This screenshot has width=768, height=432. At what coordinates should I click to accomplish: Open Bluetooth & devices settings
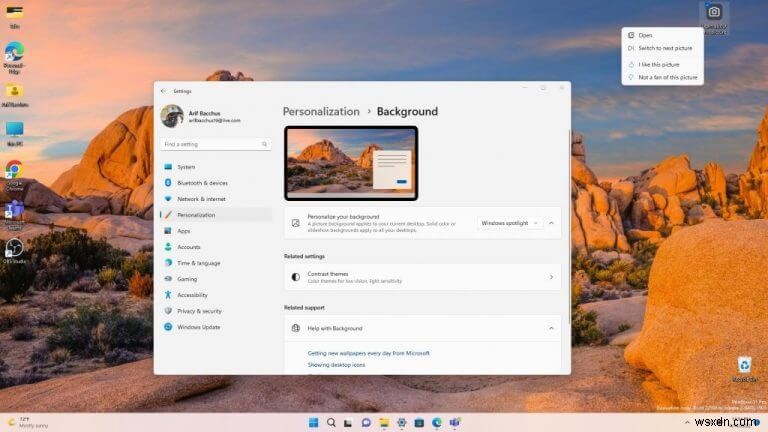pos(216,183)
